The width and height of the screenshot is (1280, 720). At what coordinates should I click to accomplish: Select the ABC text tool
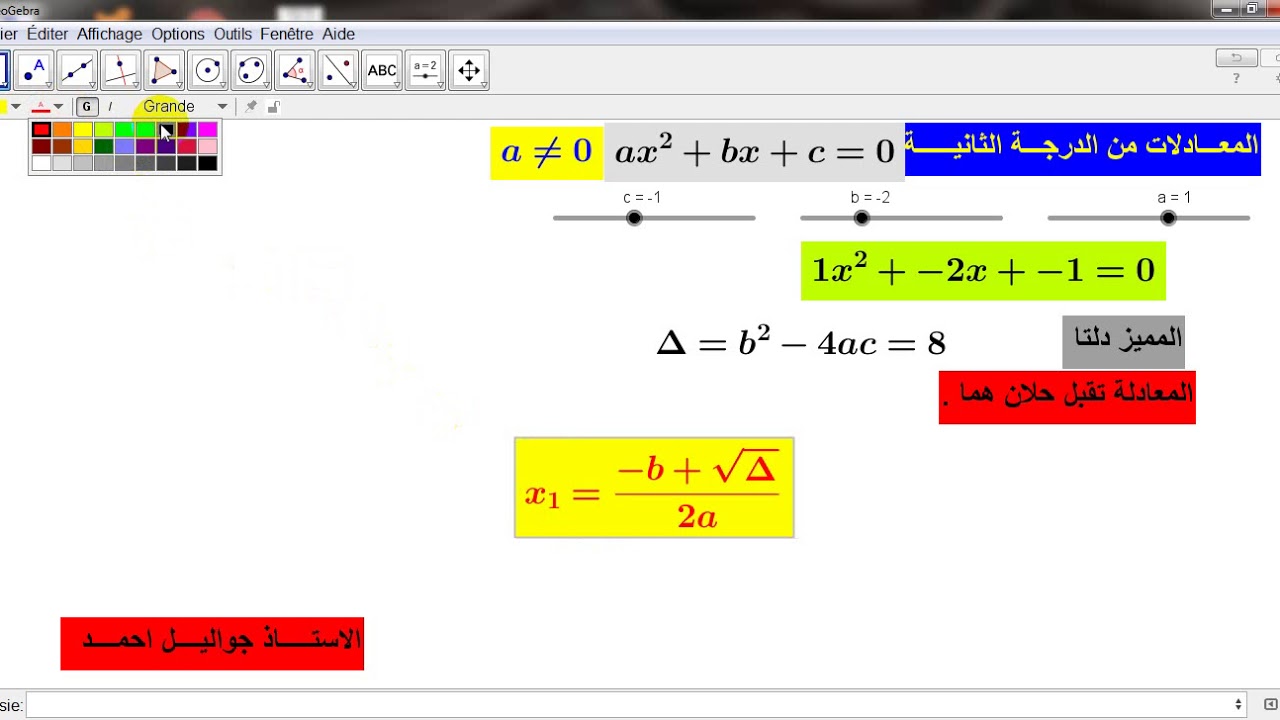382,70
